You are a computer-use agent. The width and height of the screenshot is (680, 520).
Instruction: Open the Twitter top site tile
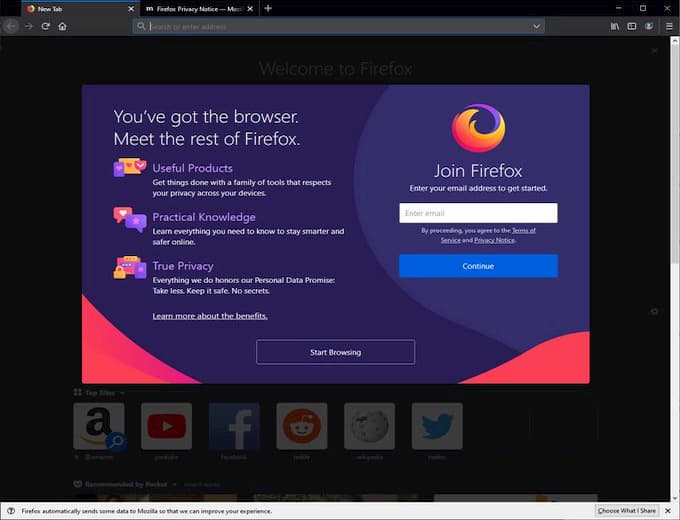[x=437, y=426]
